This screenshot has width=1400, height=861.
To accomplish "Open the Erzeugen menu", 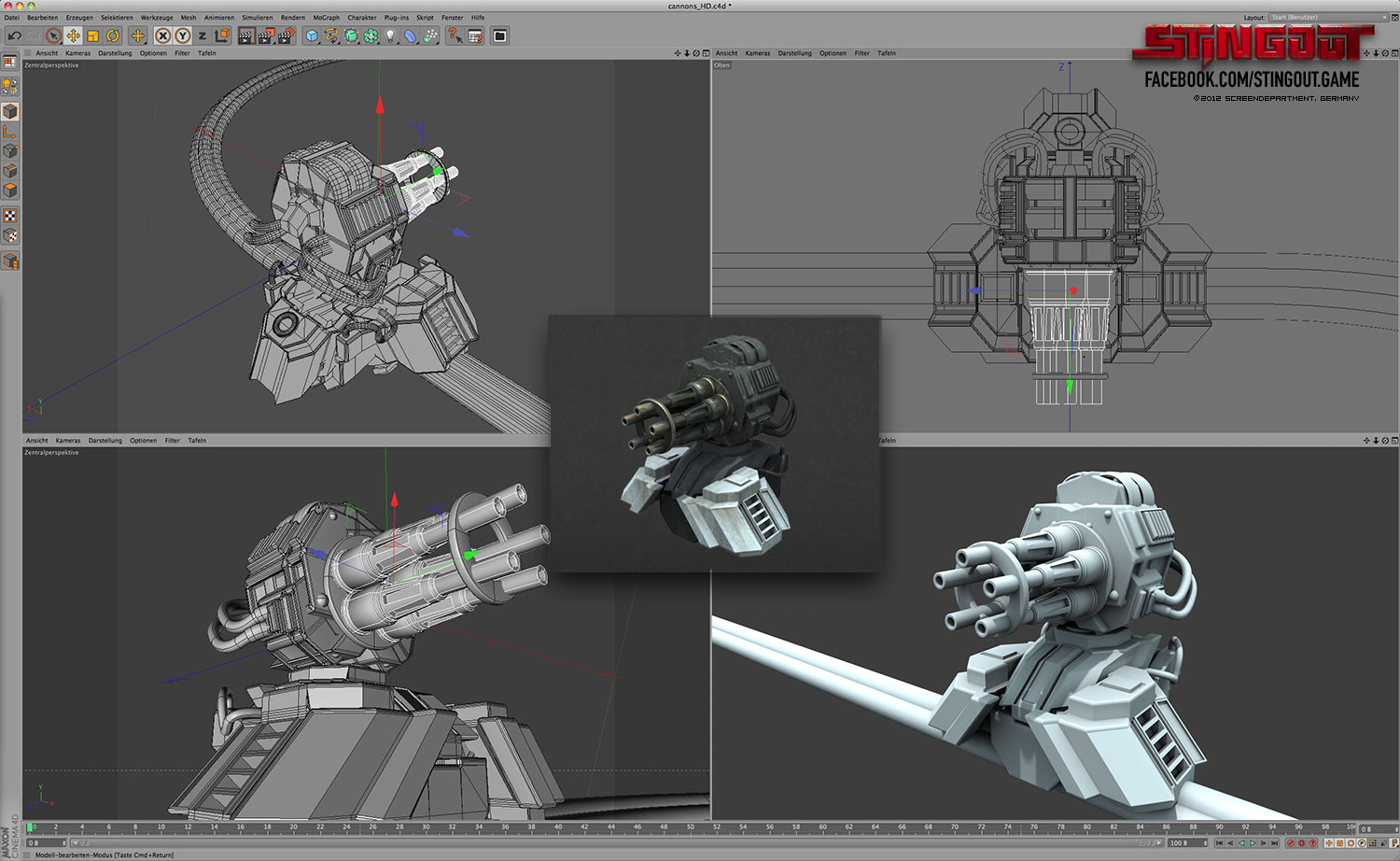I will (79, 18).
